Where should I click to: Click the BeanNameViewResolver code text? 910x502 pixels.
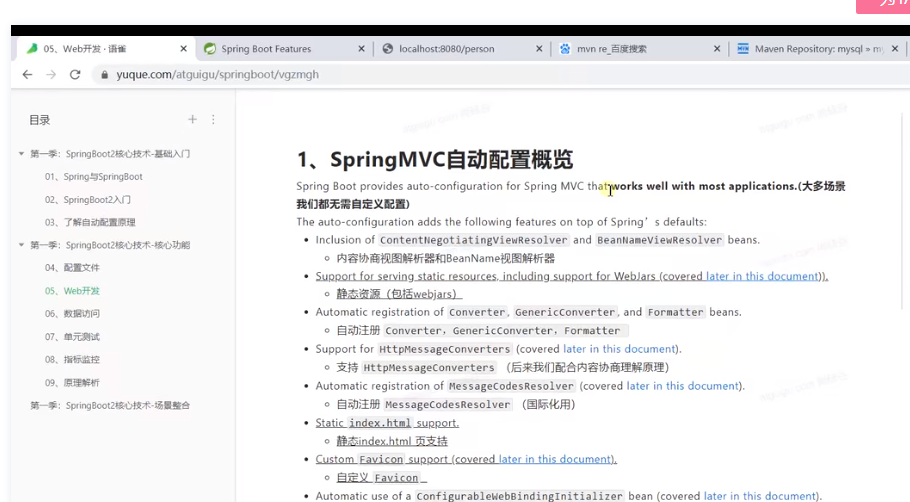click(x=659, y=240)
